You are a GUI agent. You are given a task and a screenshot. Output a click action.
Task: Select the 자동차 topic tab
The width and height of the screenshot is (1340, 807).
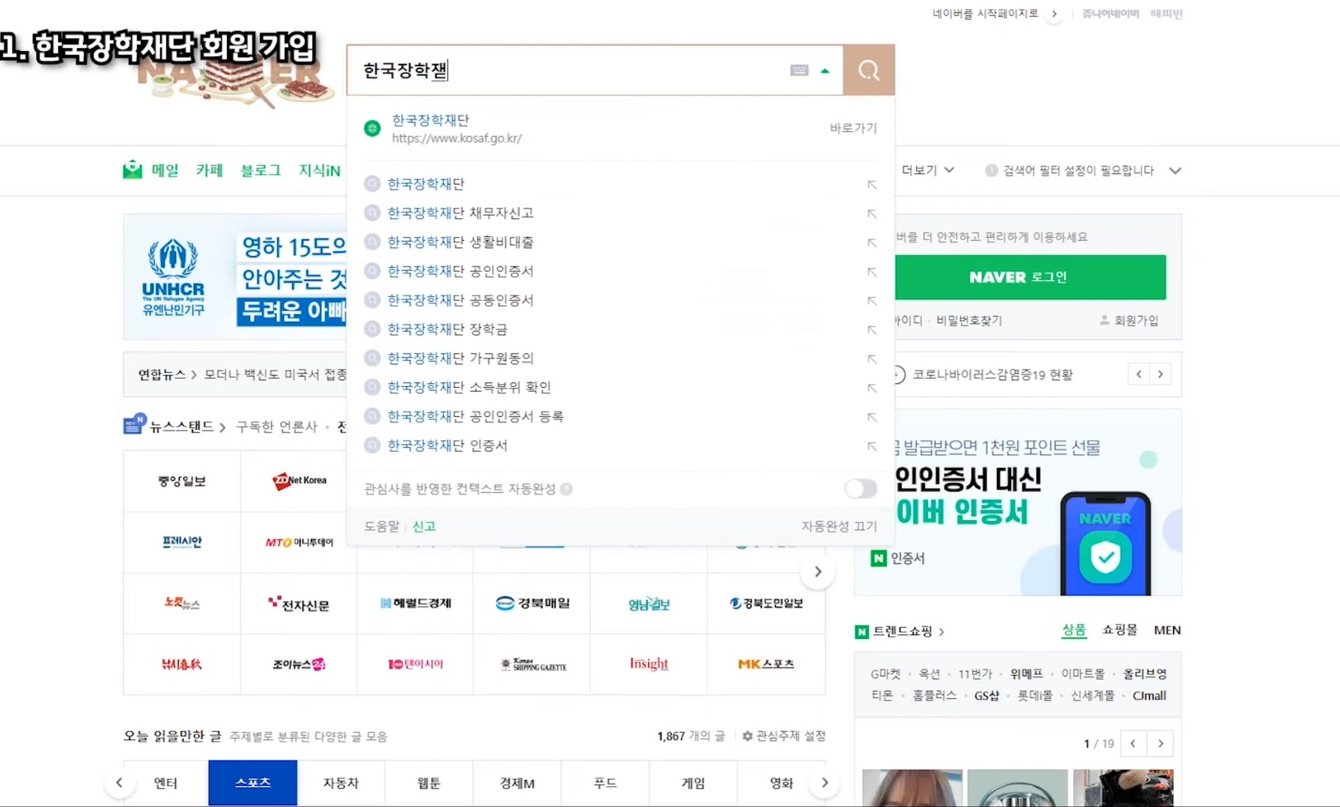[x=340, y=783]
